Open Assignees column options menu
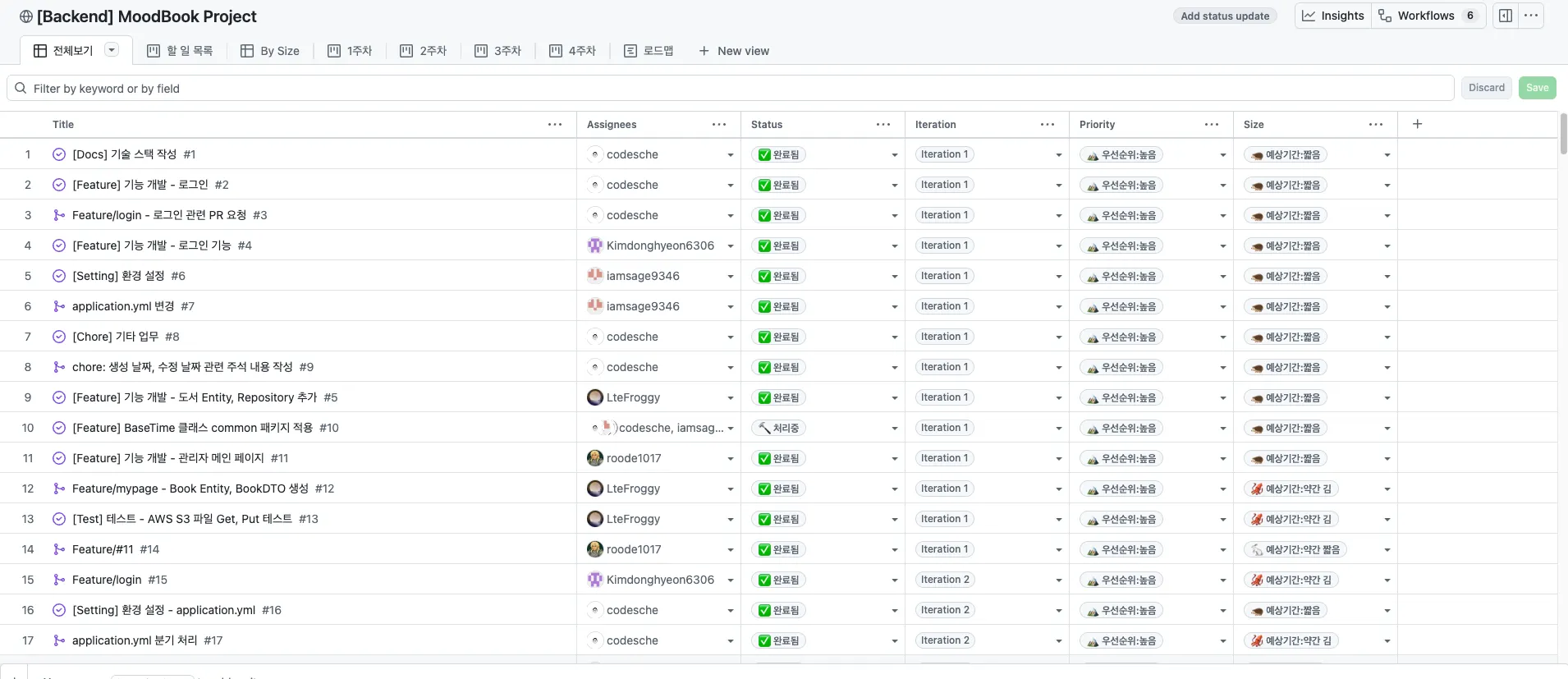 [x=719, y=125]
